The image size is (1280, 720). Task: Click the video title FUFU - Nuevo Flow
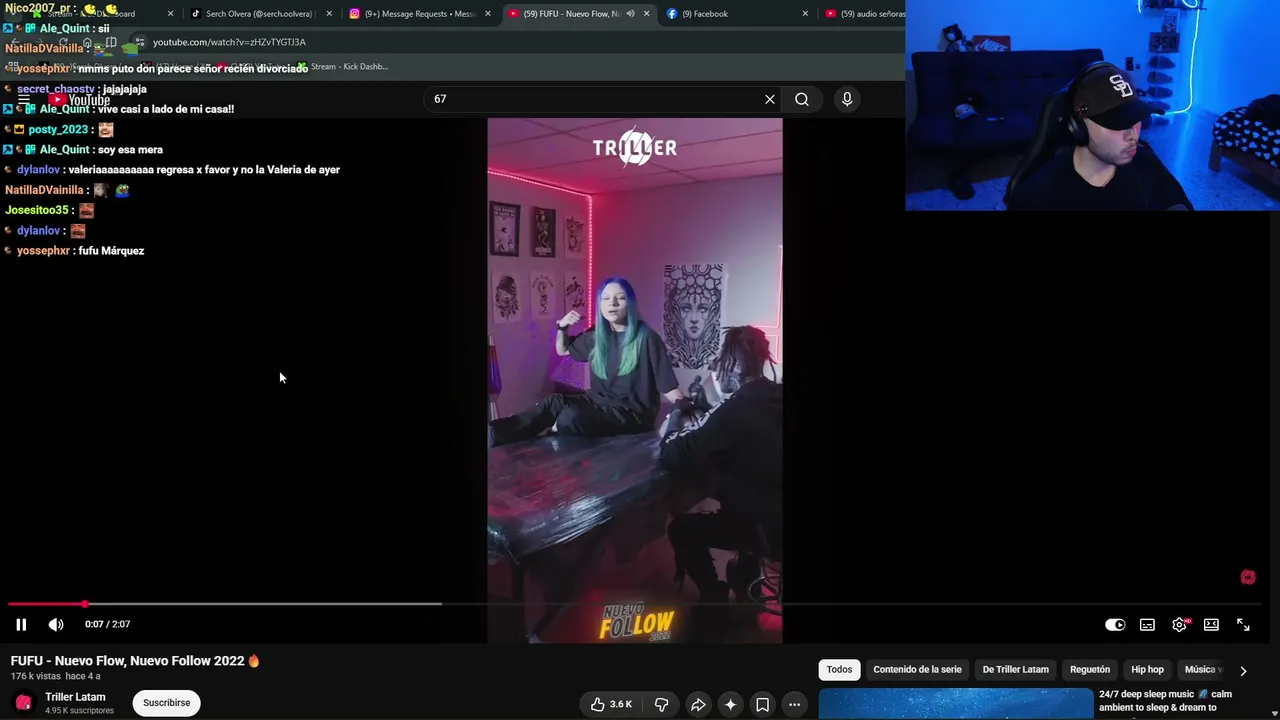[135, 661]
